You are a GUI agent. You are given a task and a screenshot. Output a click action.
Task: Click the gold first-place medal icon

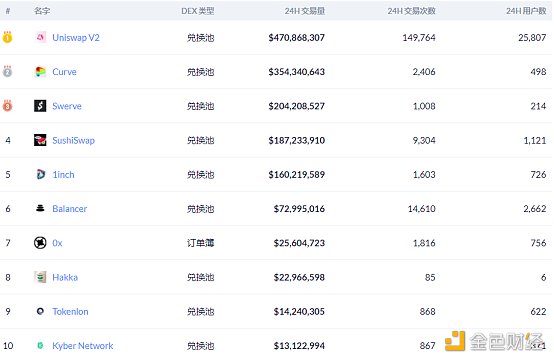[7, 37]
